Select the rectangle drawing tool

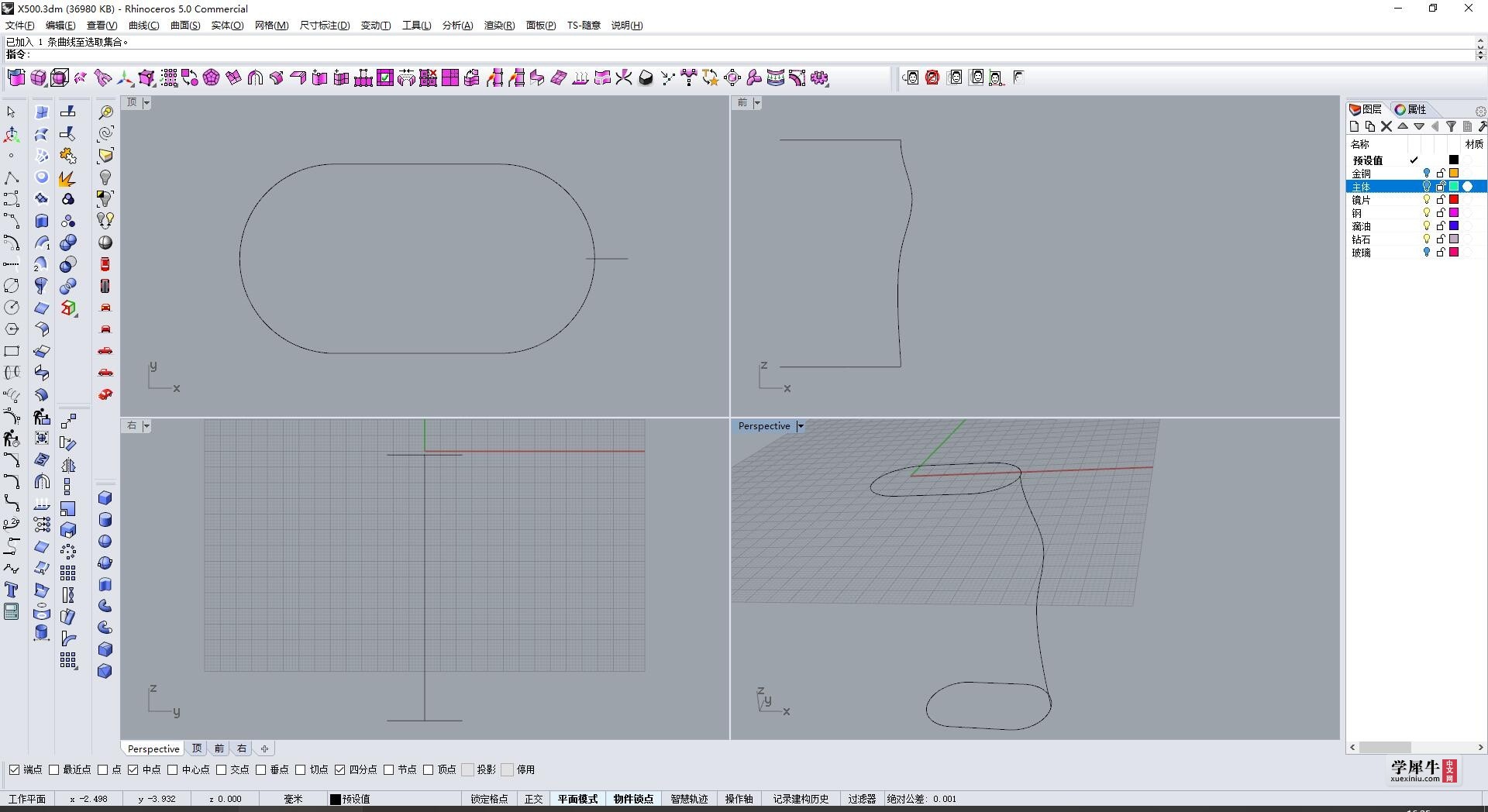point(11,351)
